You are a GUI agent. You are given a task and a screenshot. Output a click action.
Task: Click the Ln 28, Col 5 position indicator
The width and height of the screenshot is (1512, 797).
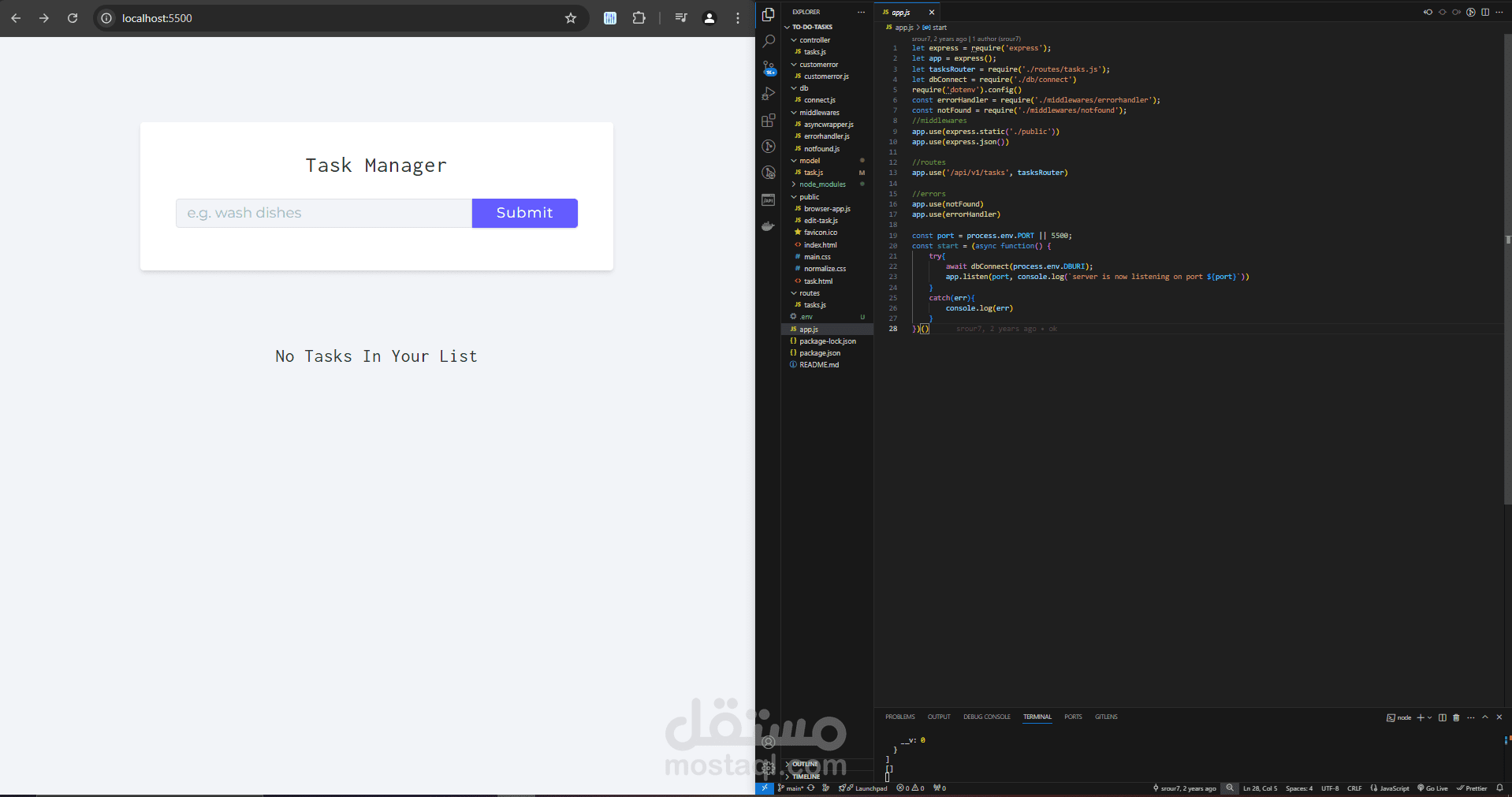[x=1261, y=788]
